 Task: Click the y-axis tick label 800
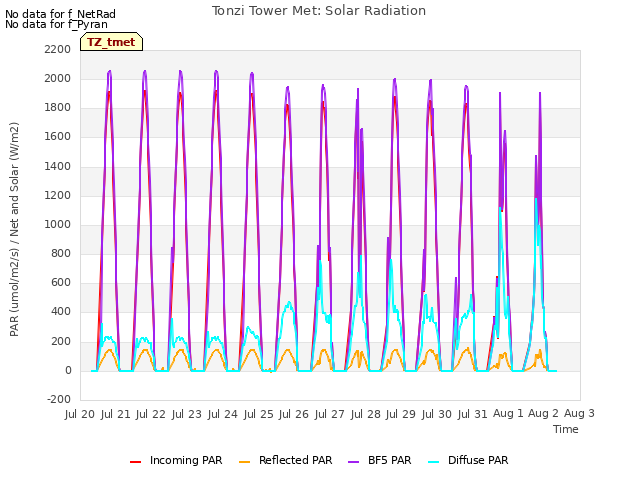[x=61, y=253]
